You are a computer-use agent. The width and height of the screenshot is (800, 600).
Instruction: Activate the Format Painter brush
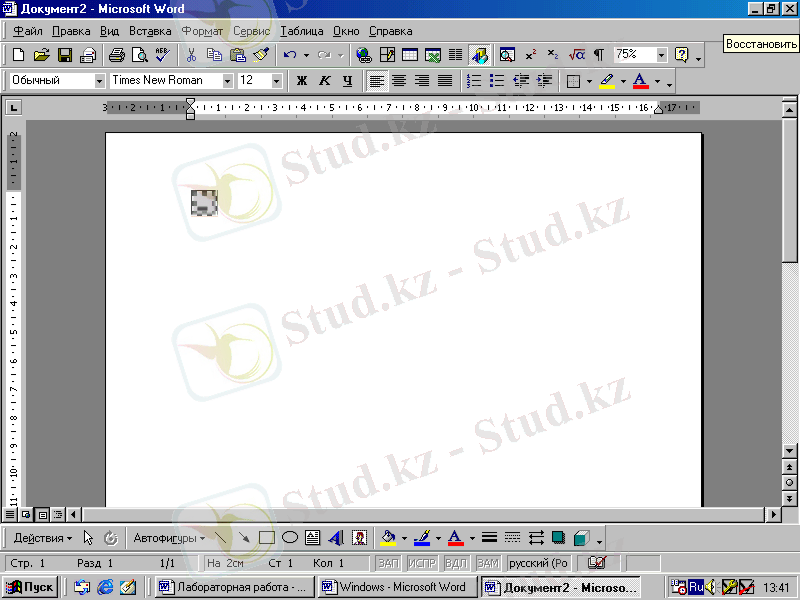coord(261,55)
